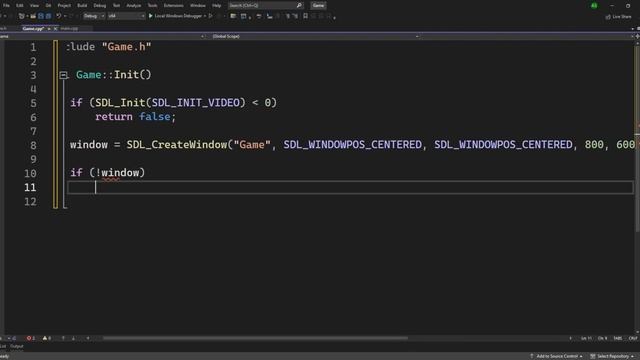This screenshot has height=360, width=640.
Task: Start Local Windows Debugger
Action: 175,16
